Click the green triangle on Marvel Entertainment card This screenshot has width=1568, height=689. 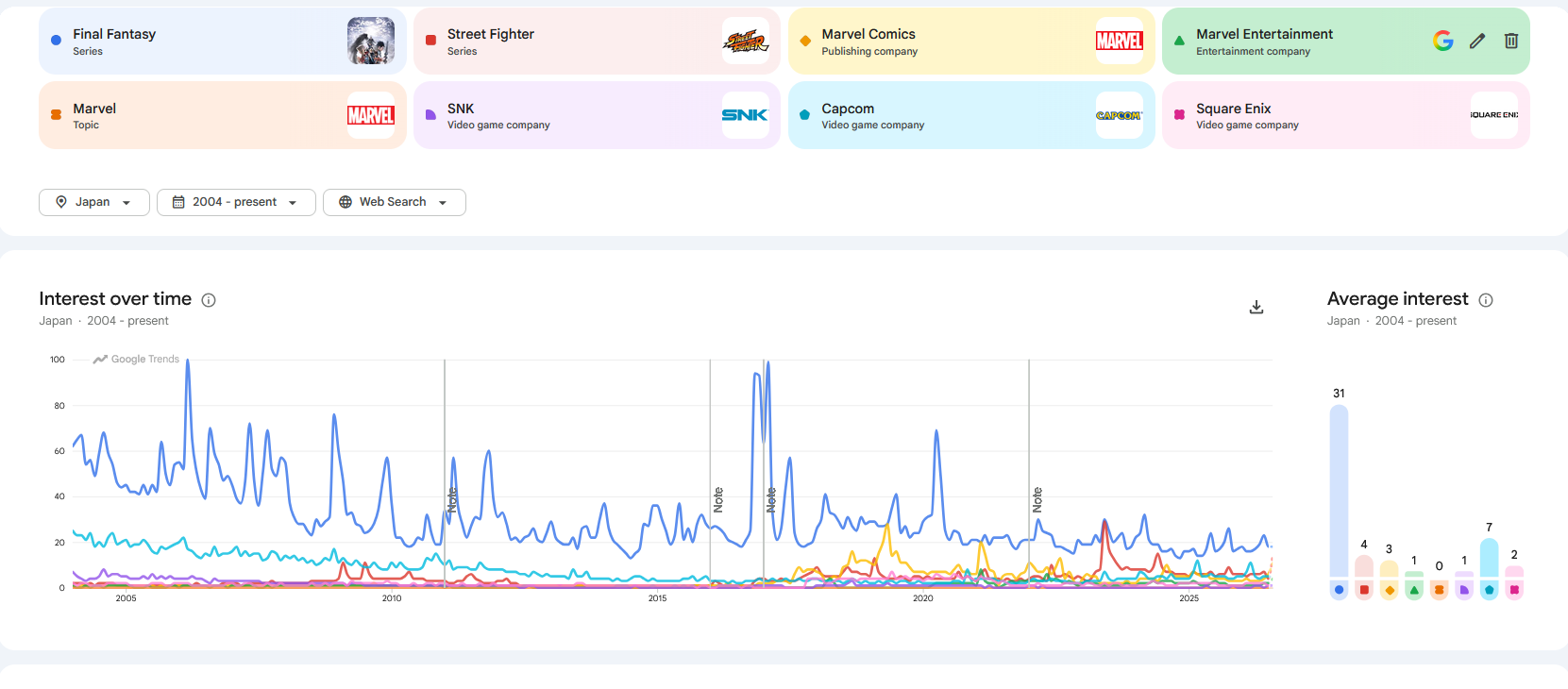[x=1179, y=41]
